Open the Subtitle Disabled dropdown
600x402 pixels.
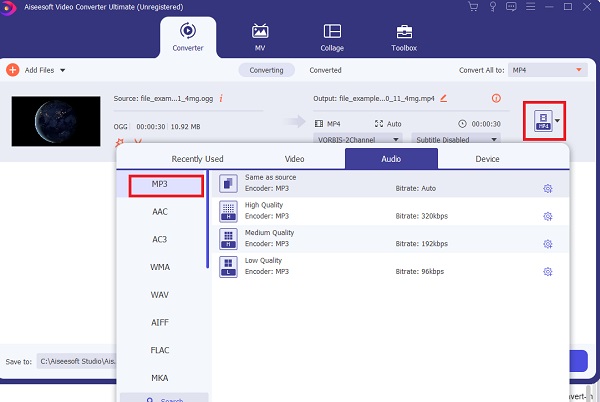tap(456, 139)
